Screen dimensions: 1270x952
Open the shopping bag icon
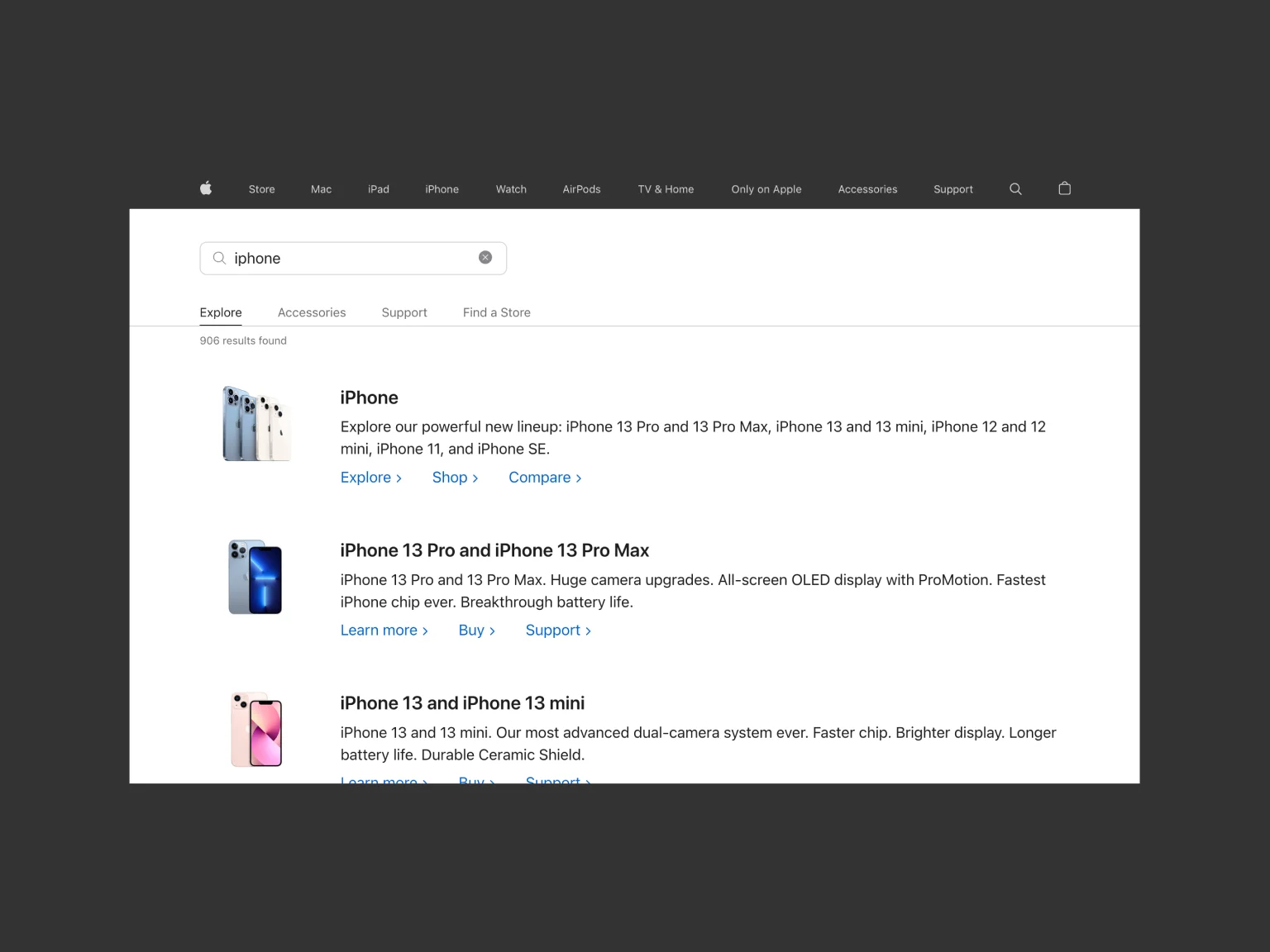pyautogui.click(x=1065, y=188)
